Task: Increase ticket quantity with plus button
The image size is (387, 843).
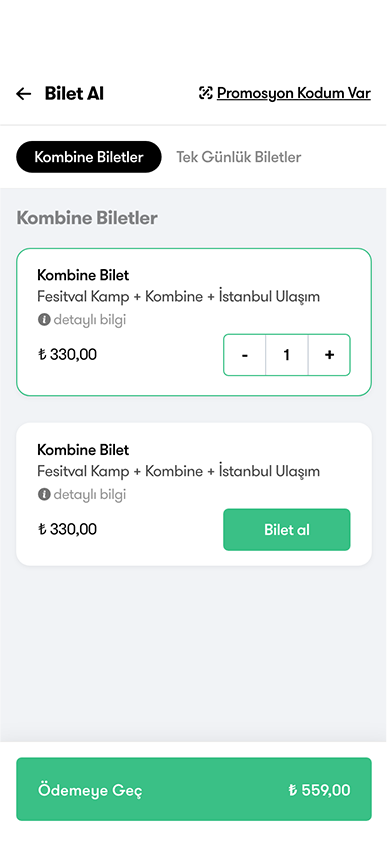Action: pos(329,355)
